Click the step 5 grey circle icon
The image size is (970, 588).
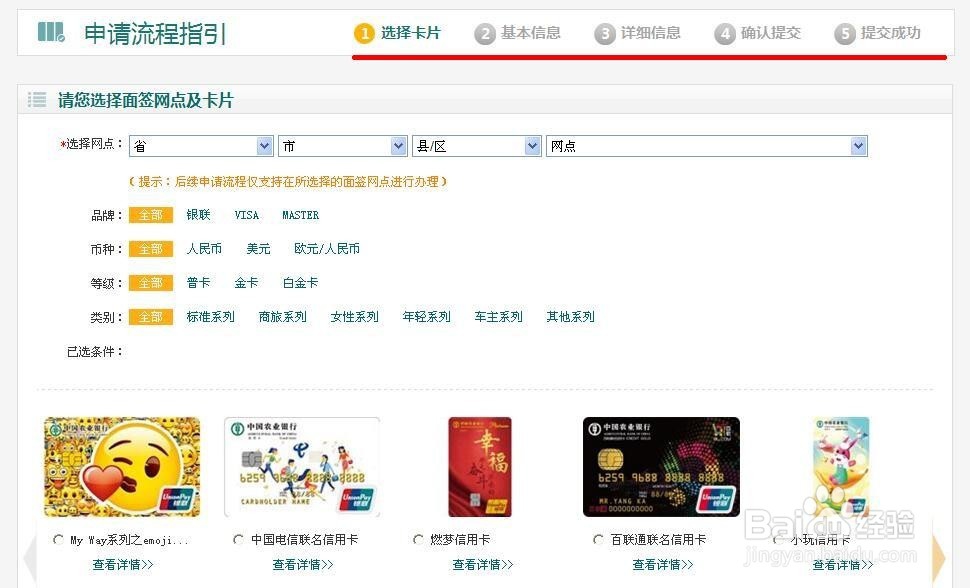844,33
